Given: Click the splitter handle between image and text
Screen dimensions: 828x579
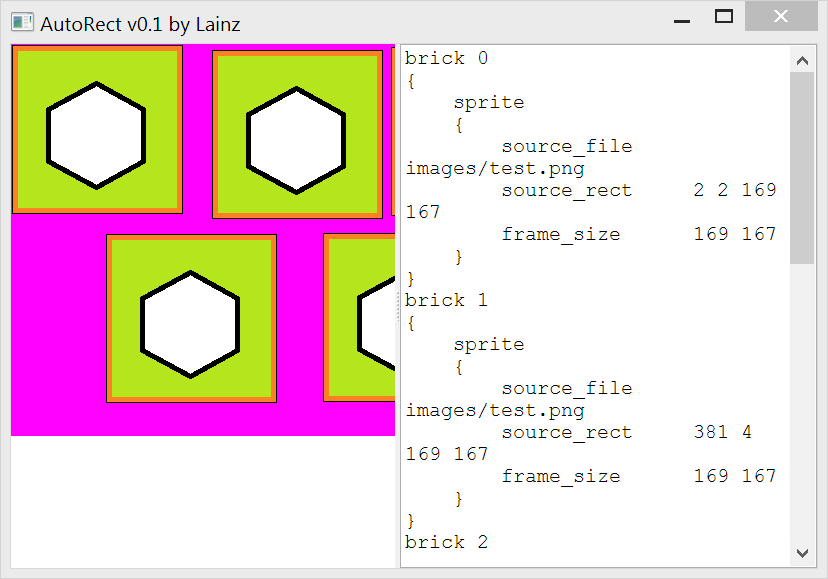Looking at the screenshot, I should coord(398,306).
